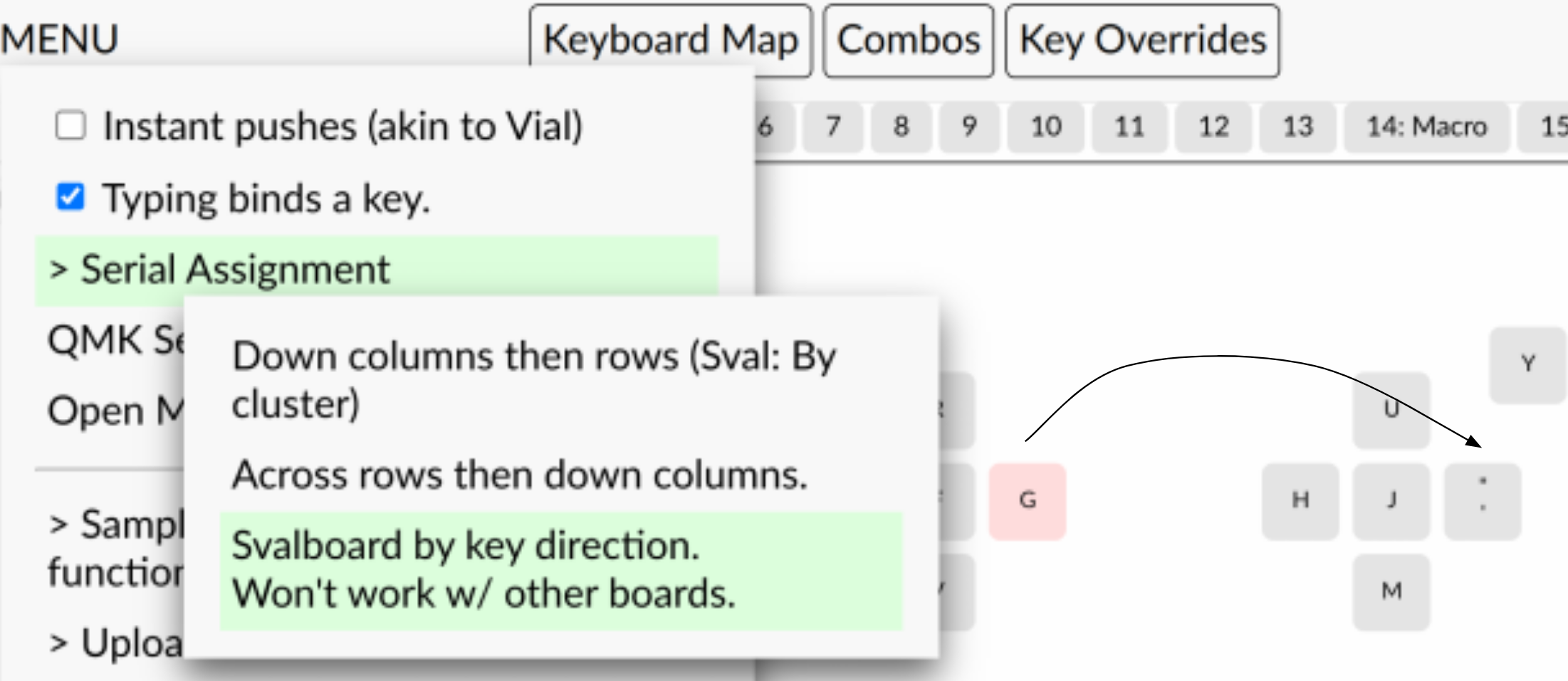Viewport: 1568px width, 681px height.
Task: Select the Y key on keyboard
Action: click(1528, 365)
